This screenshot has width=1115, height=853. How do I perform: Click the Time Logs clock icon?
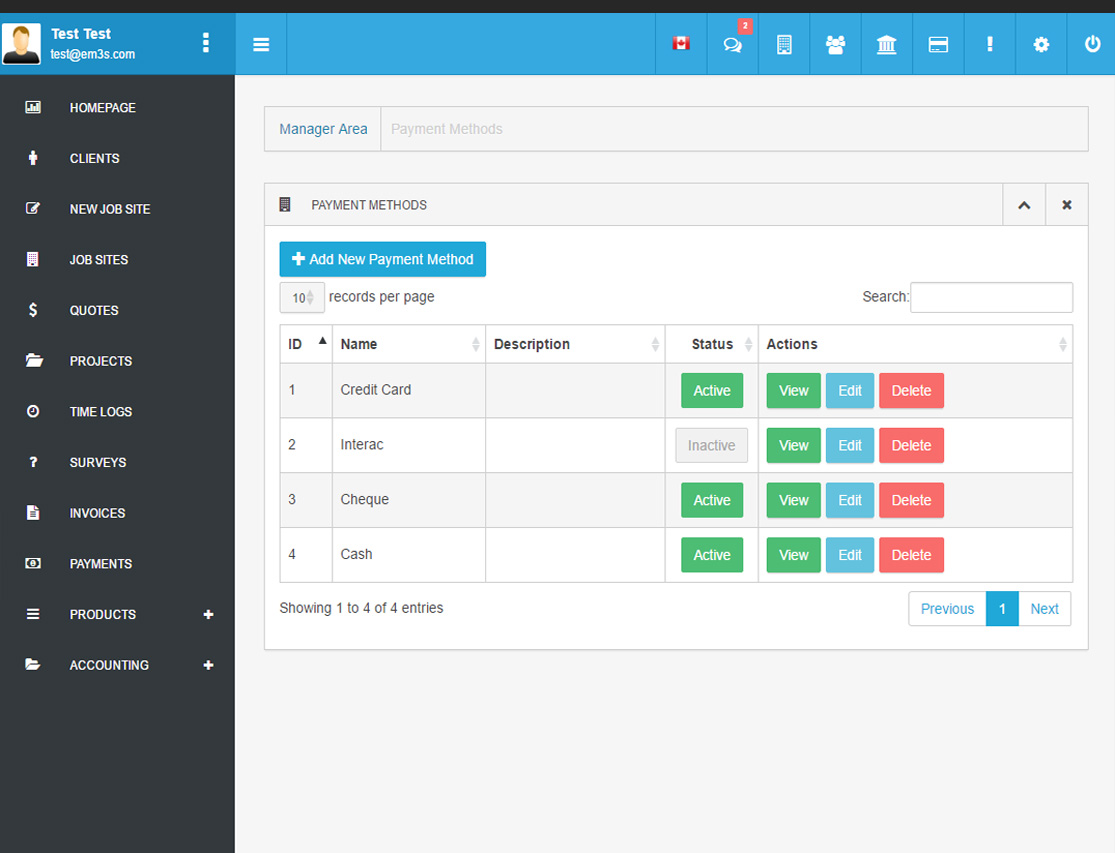pyautogui.click(x=33, y=411)
